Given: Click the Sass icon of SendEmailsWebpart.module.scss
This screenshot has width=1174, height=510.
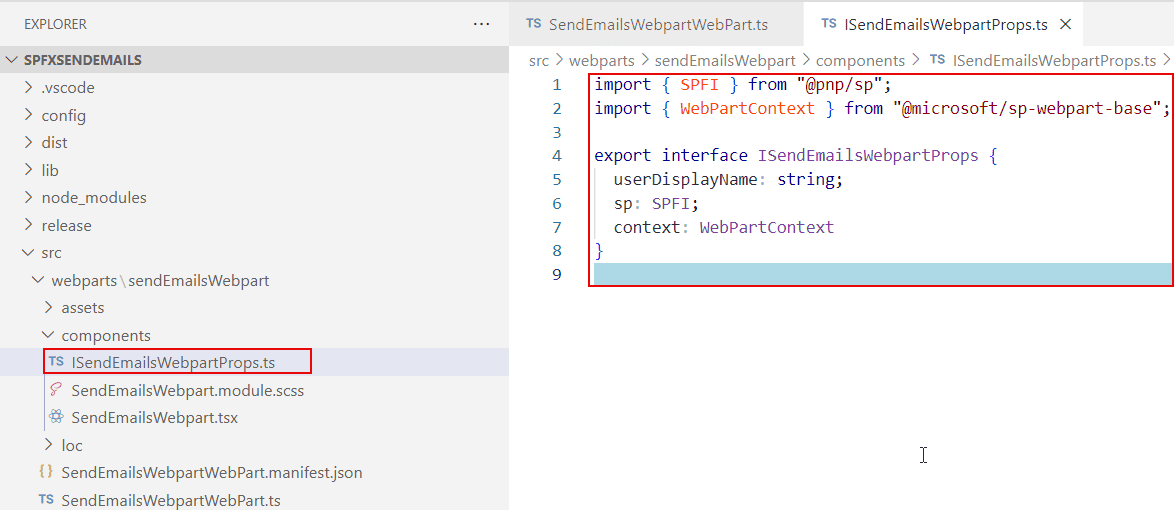Looking at the screenshot, I should (x=55, y=389).
